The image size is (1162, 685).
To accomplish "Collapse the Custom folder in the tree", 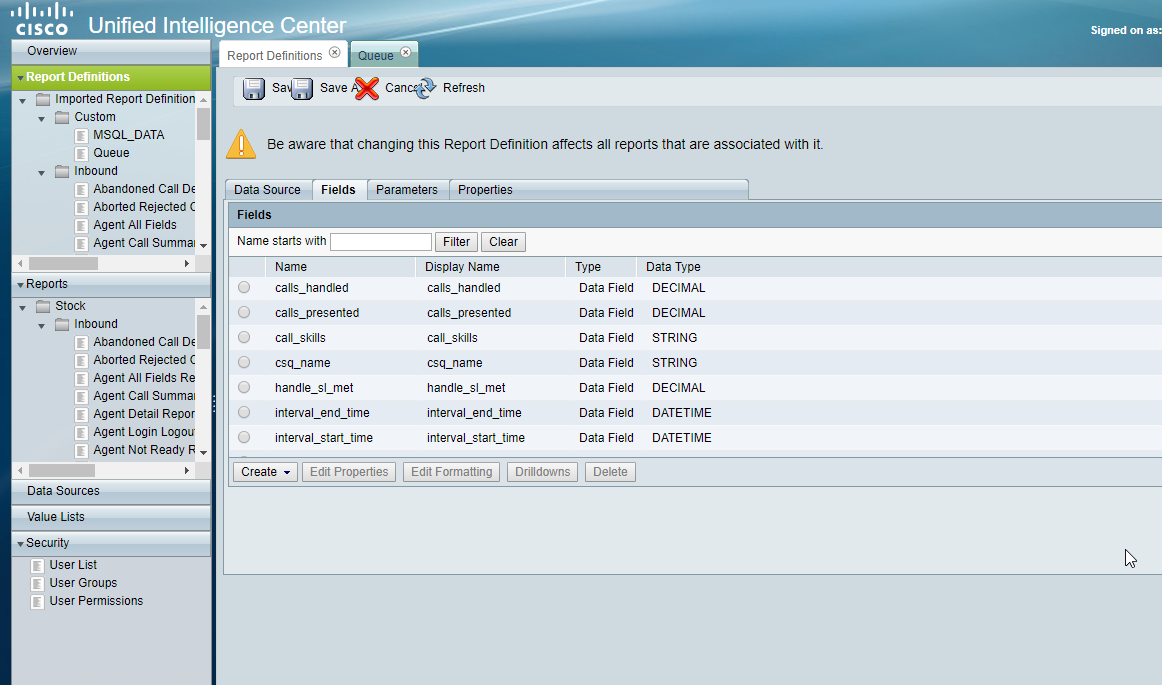I will click(40, 116).
